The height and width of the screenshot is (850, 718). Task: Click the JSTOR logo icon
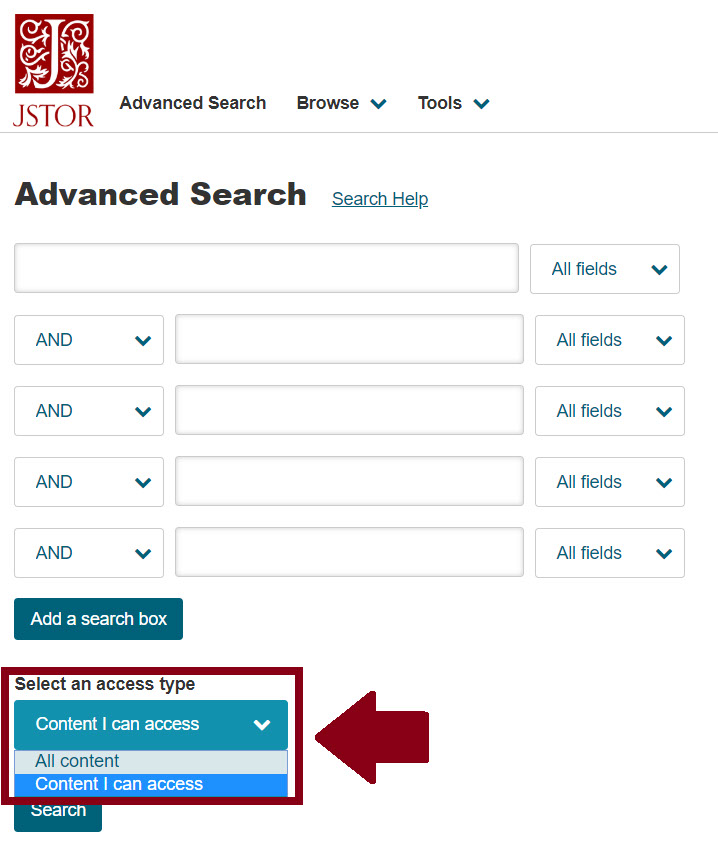pos(54,70)
